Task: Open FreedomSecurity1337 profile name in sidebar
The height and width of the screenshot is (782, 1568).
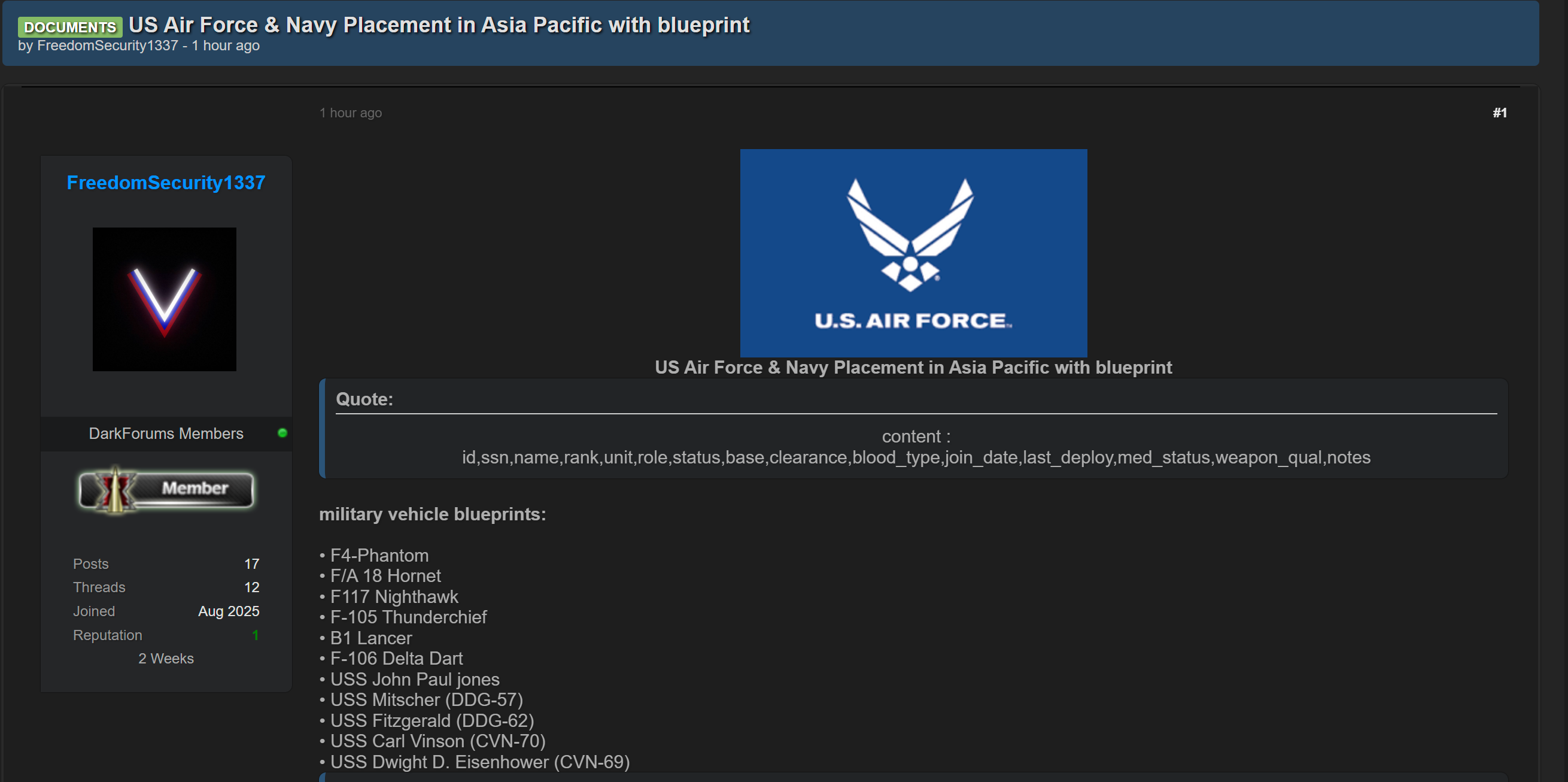Action: click(x=166, y=183)
